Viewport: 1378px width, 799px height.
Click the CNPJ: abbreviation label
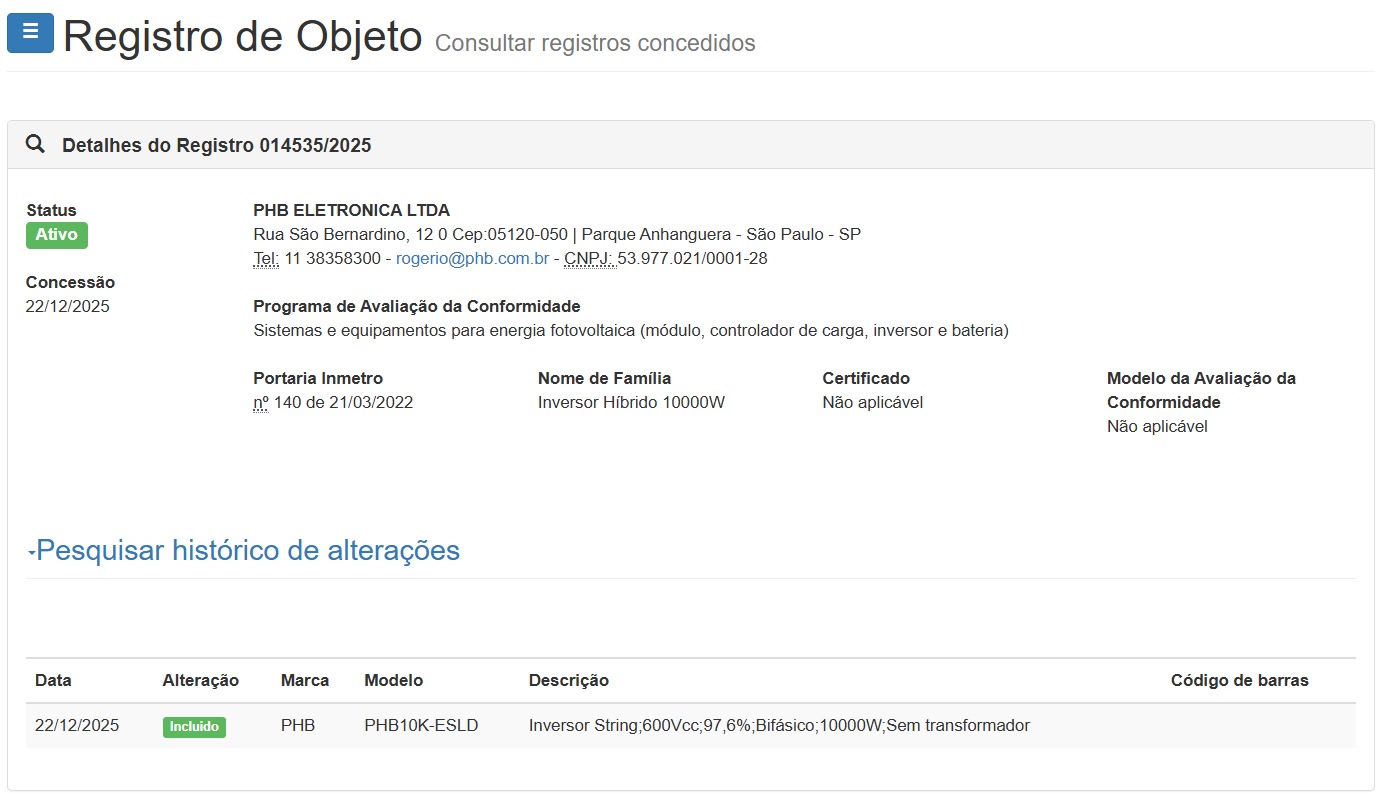589,259
